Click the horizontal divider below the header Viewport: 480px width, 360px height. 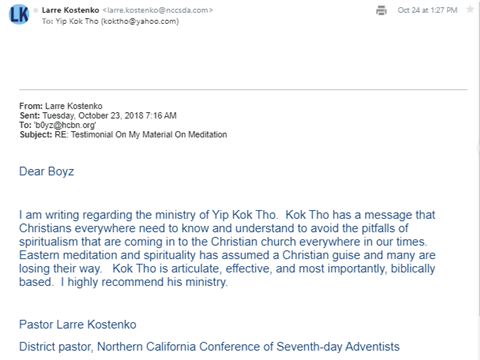pyautogui.click(x=243, y=89)
